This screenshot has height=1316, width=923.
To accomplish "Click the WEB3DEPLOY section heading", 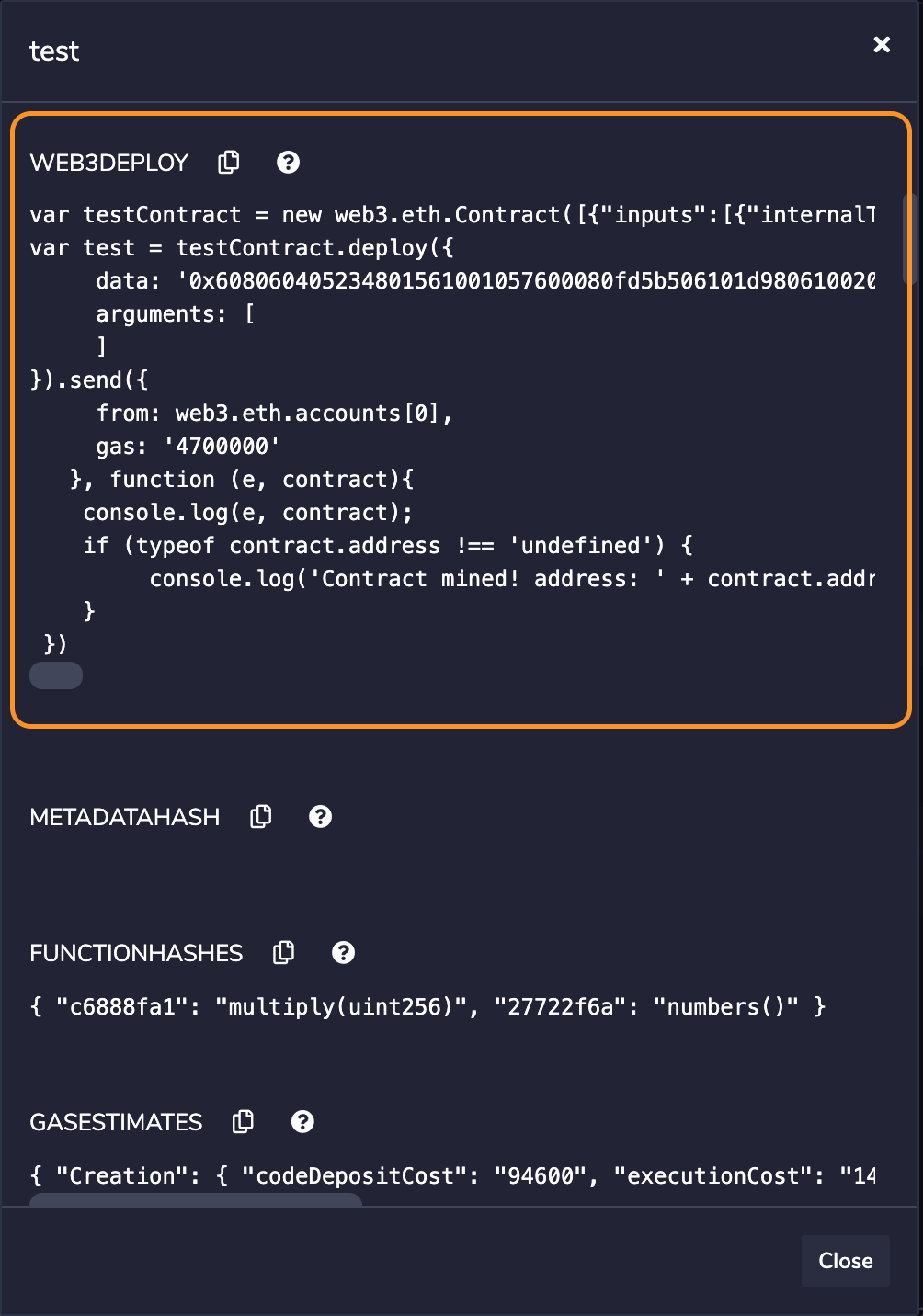I will [x=109, y=163].
